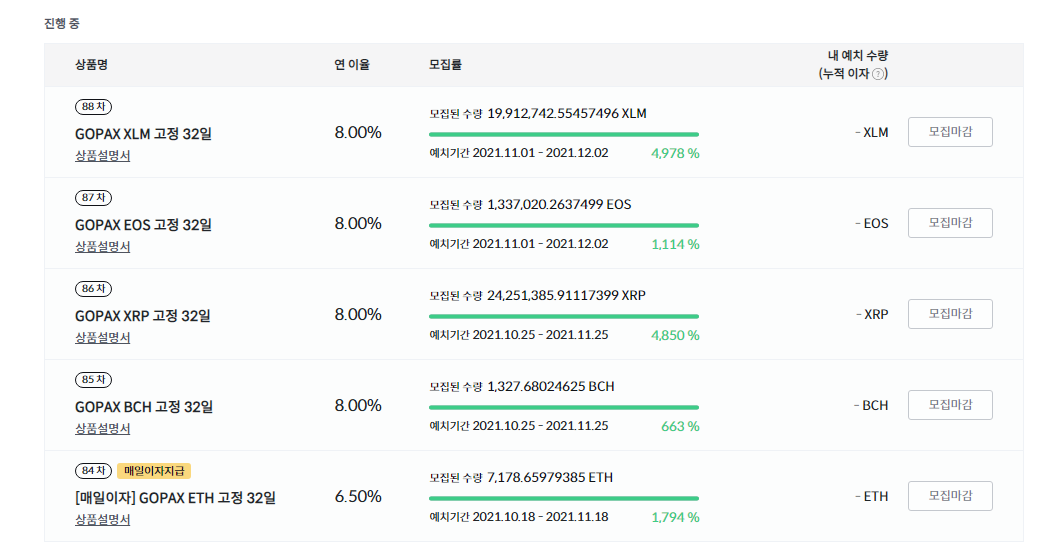
Task: Click amount 19,912,742.55457496 XLM
Action: tap(567, 113)
